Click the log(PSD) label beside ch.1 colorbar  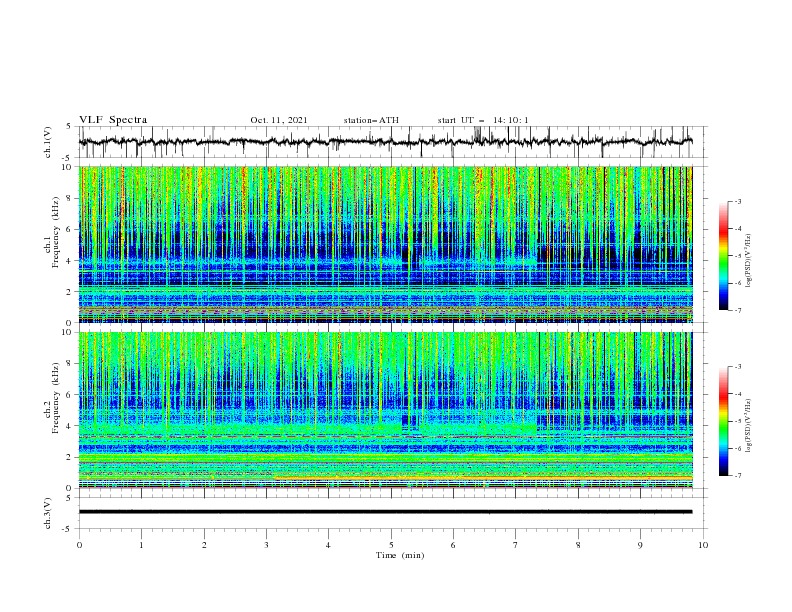pos(749,261)
